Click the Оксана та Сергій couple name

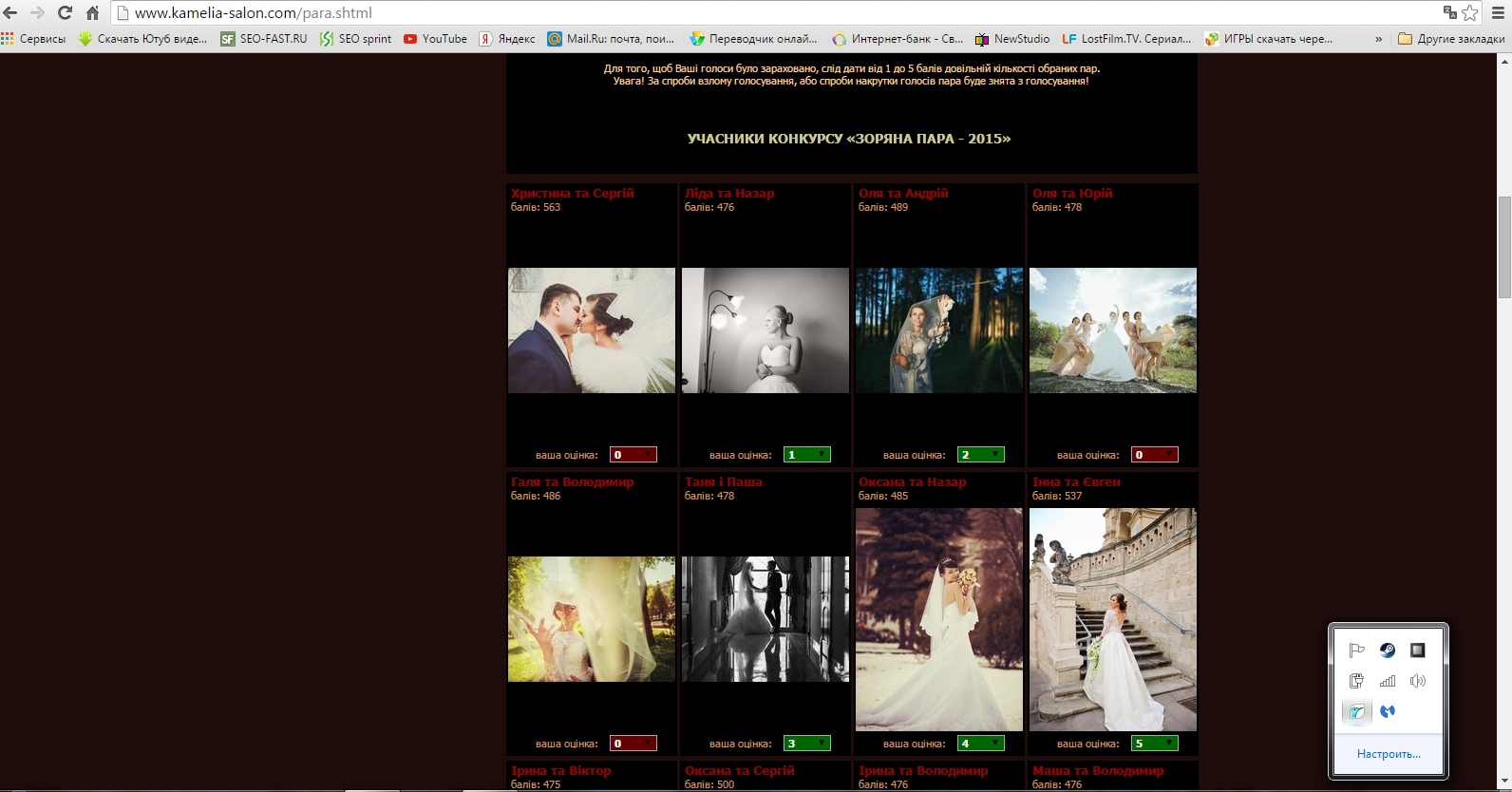click(740, 770)
